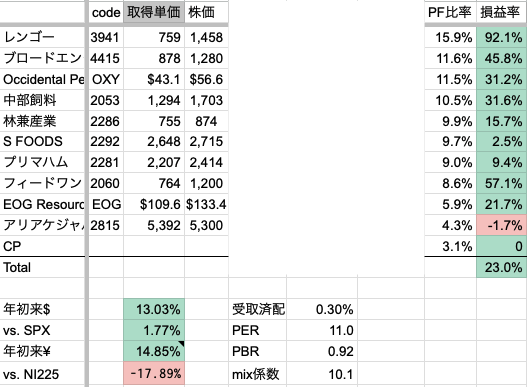Image resolution: width=527 pixels, height=387 pixels.
Task: Select the $133.4 price cell
Action: 206,204
